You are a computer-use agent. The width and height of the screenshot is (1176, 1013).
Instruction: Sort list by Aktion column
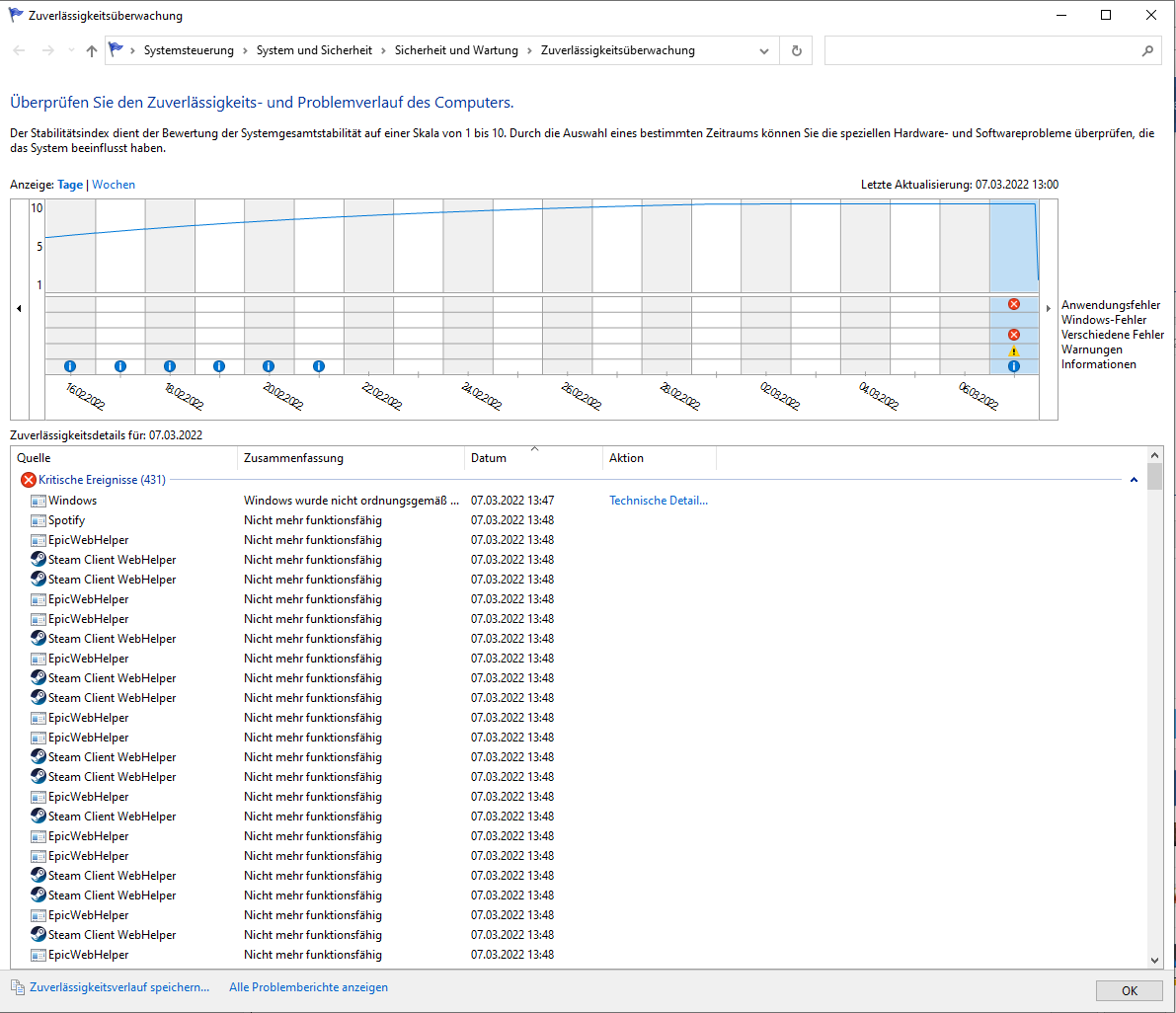tap(660, 458)
